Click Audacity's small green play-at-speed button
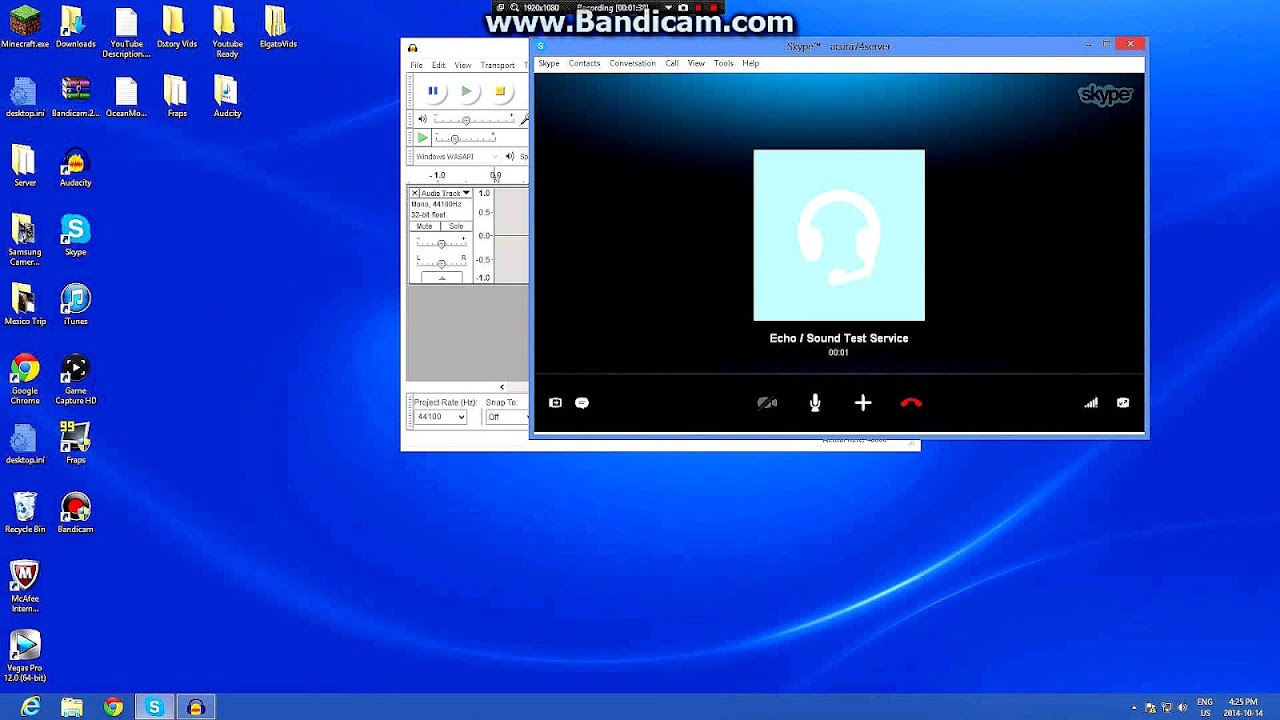 click(422, 138)
